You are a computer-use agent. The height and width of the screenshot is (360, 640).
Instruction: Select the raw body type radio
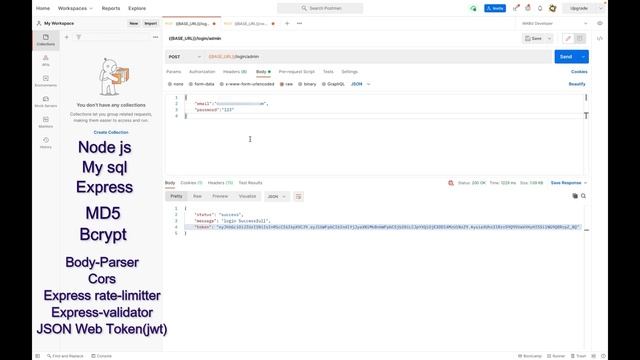click(282, 84)
